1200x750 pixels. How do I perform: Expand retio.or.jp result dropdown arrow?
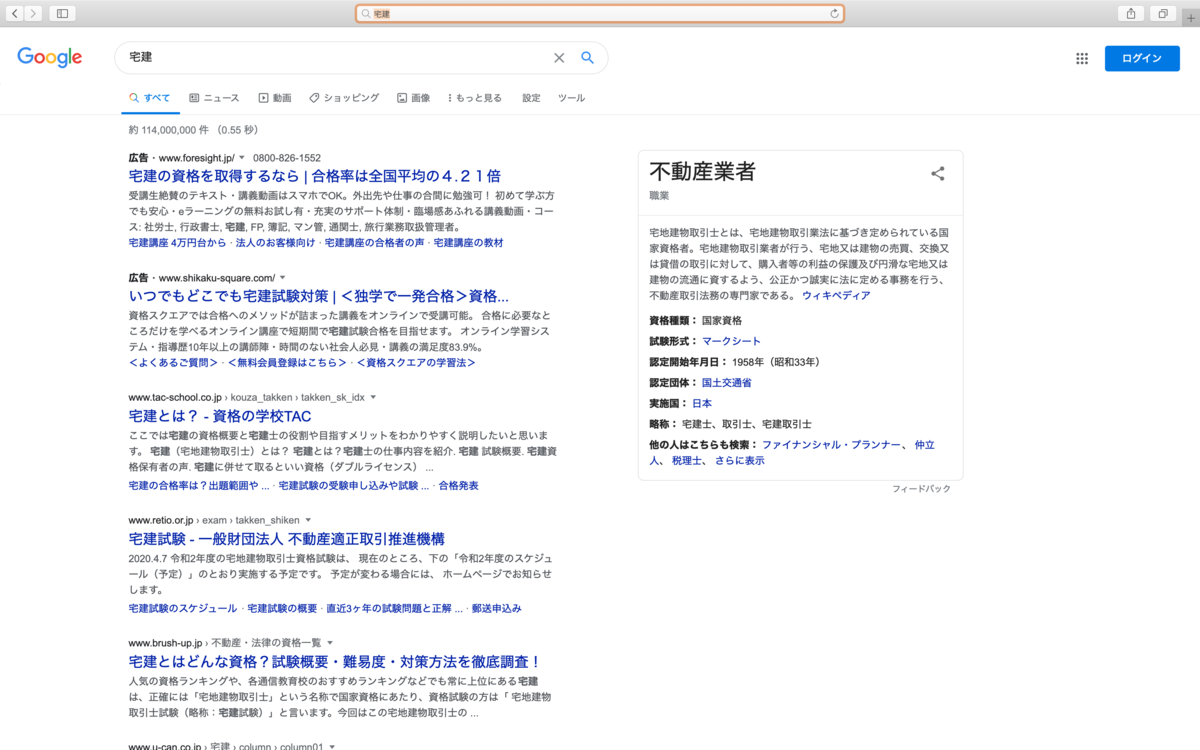(309, 520)
